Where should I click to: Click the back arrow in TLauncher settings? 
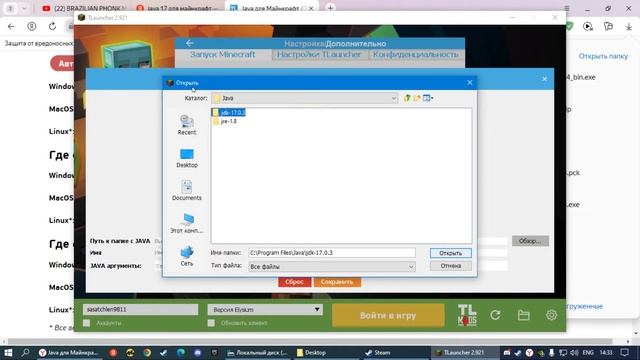click(x=189, y=43)
